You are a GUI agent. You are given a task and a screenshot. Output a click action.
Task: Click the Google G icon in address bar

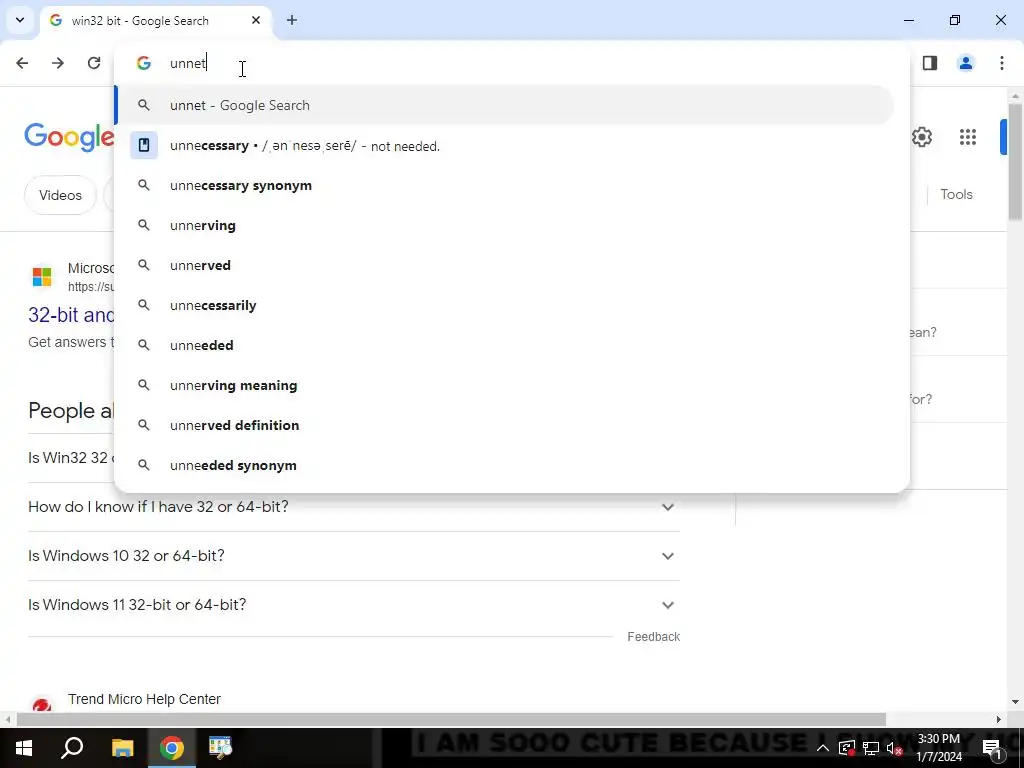point(144,63)
